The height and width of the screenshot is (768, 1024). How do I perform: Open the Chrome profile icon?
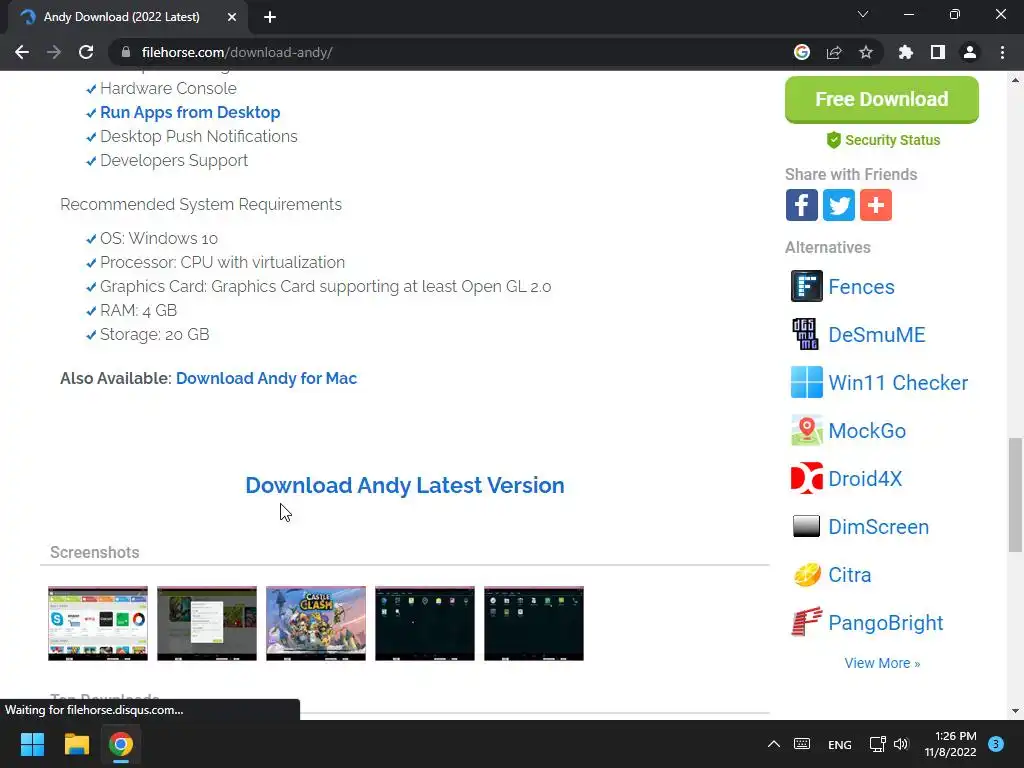click(x=970, y=52)
